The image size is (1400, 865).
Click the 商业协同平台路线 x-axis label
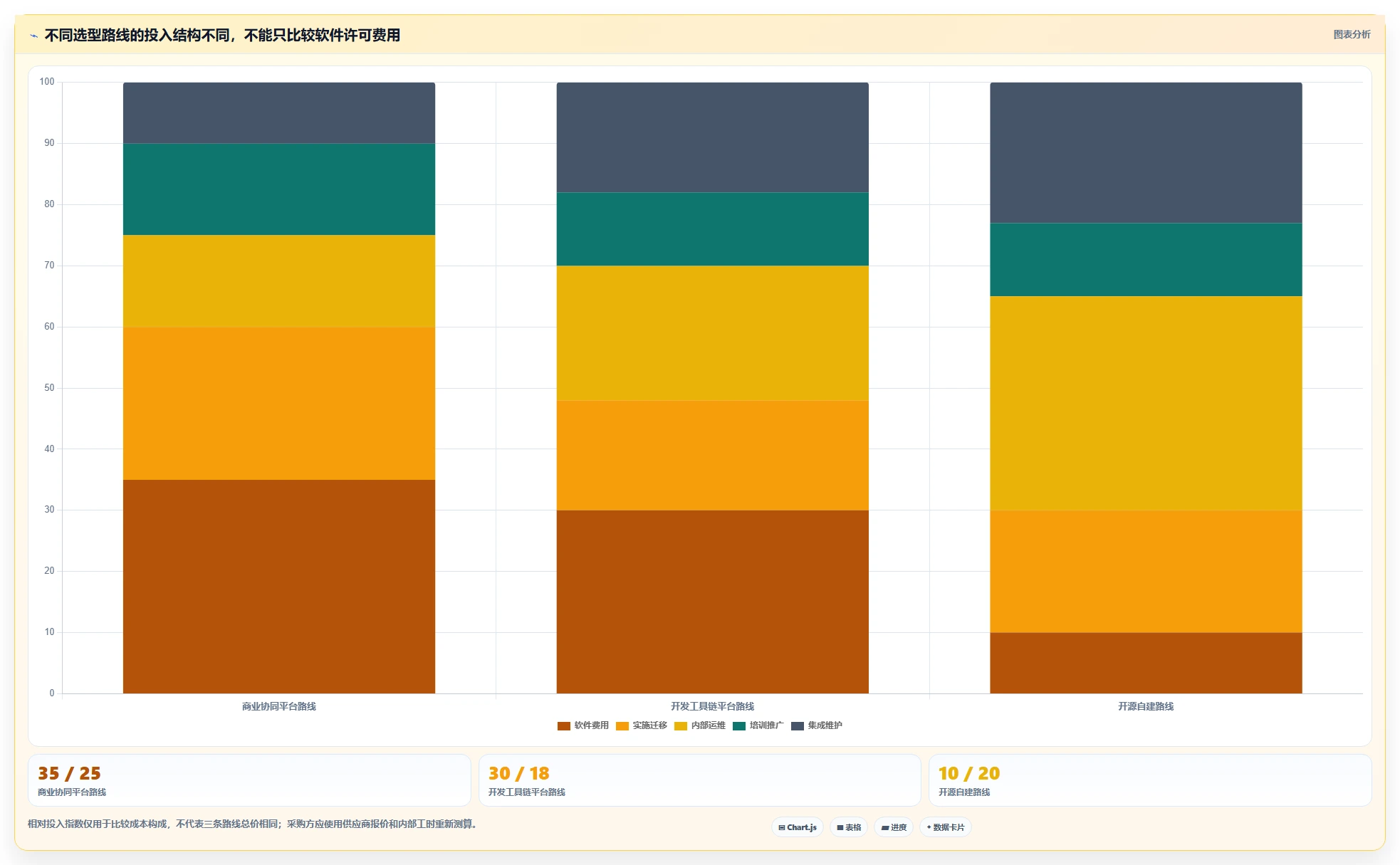(x=279, y=706)
